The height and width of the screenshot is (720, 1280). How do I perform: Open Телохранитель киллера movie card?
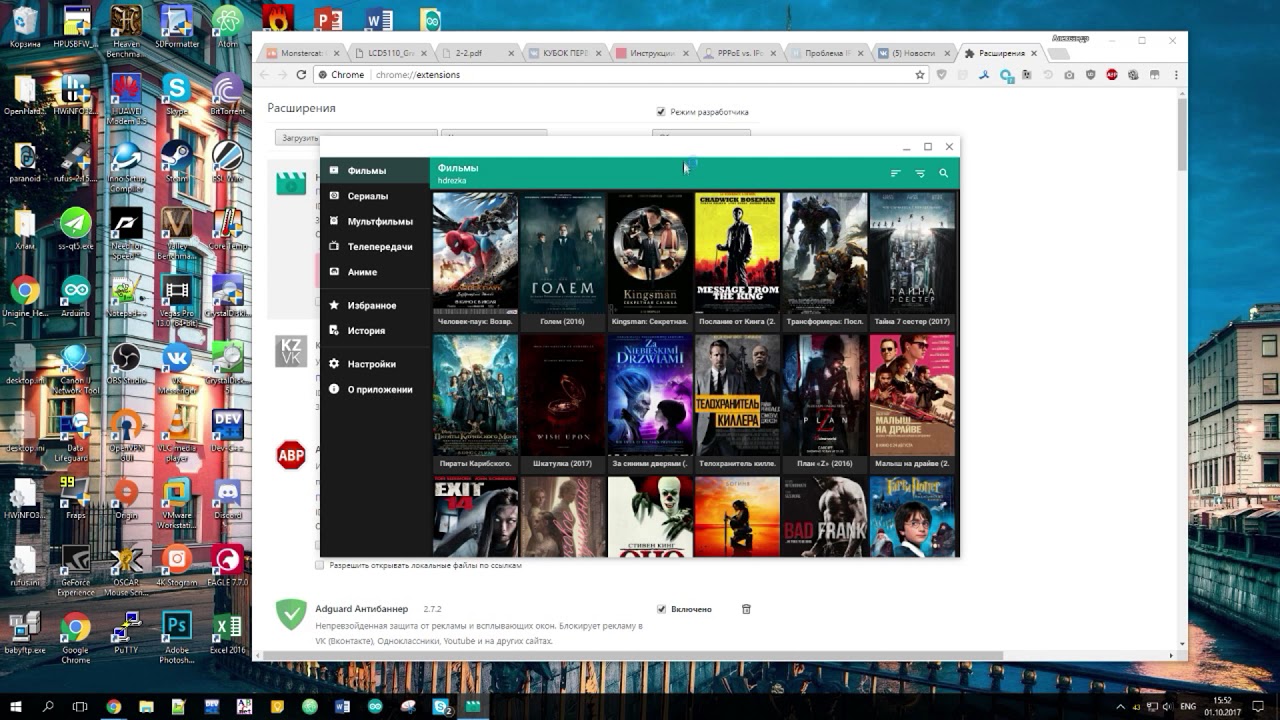(x=737, y=402)
